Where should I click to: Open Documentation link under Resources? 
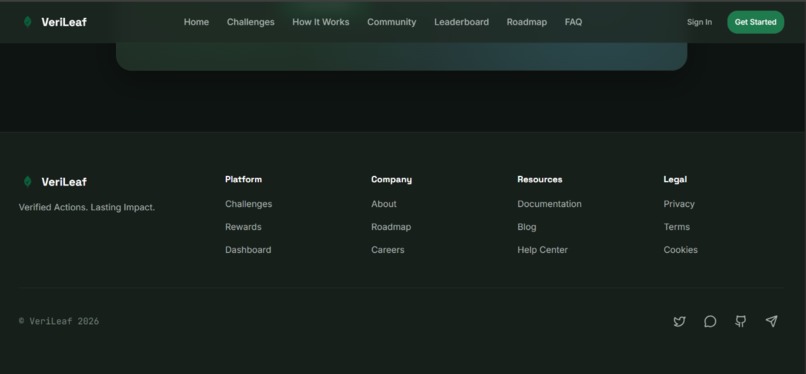click(549, 204)
